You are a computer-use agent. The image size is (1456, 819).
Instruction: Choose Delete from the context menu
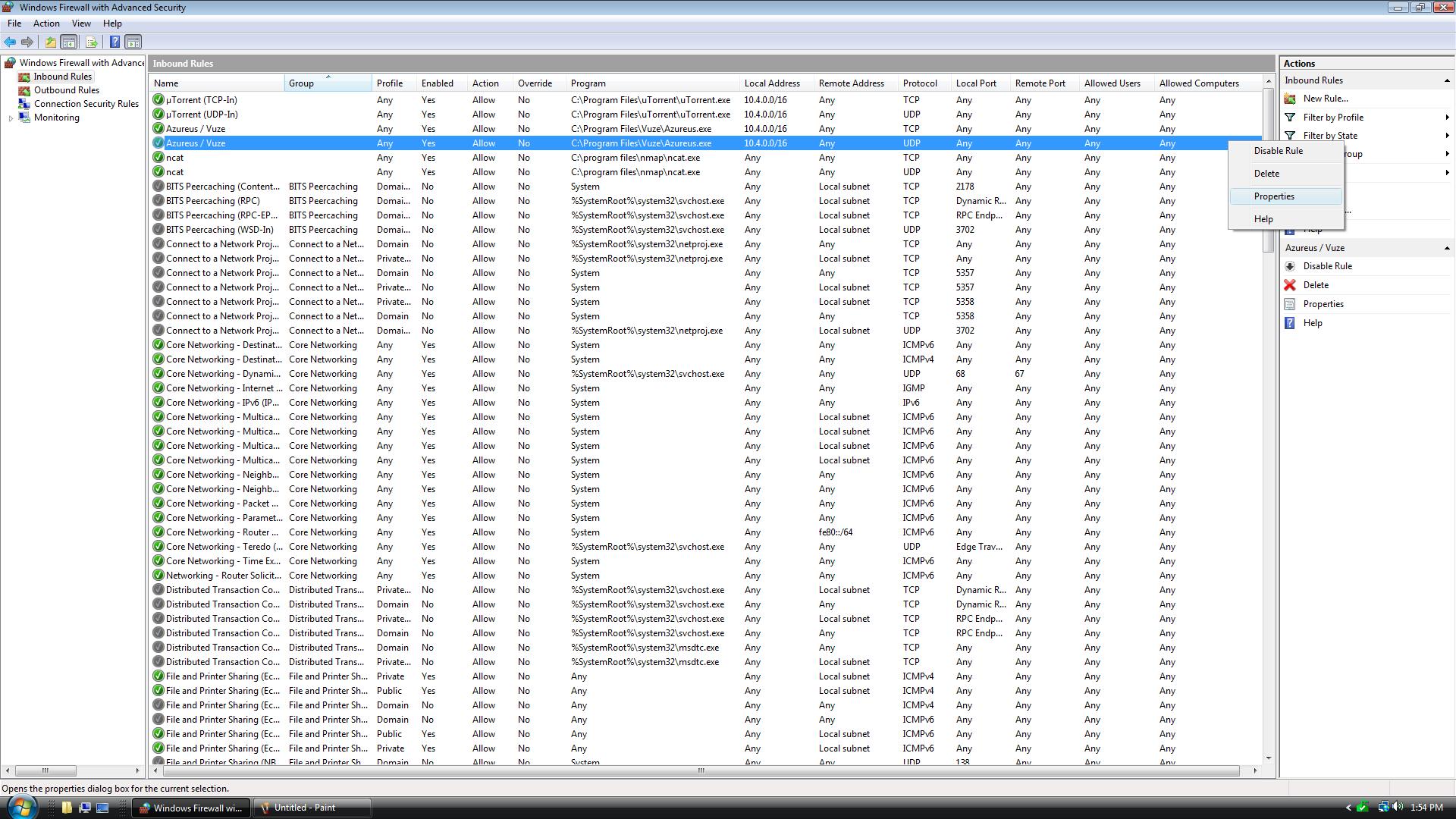coord(1287,174)
